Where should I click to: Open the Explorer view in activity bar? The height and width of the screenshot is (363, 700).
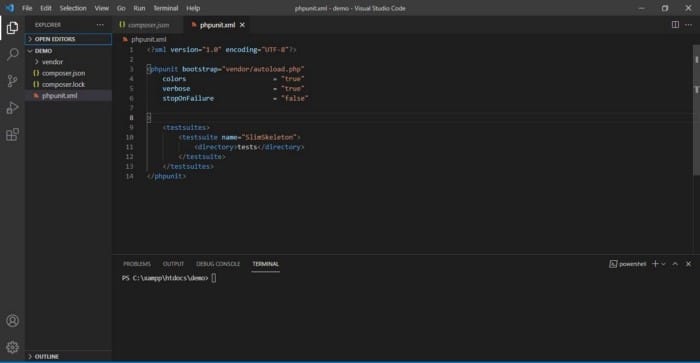pyautogui.click(x=12, y=28)
